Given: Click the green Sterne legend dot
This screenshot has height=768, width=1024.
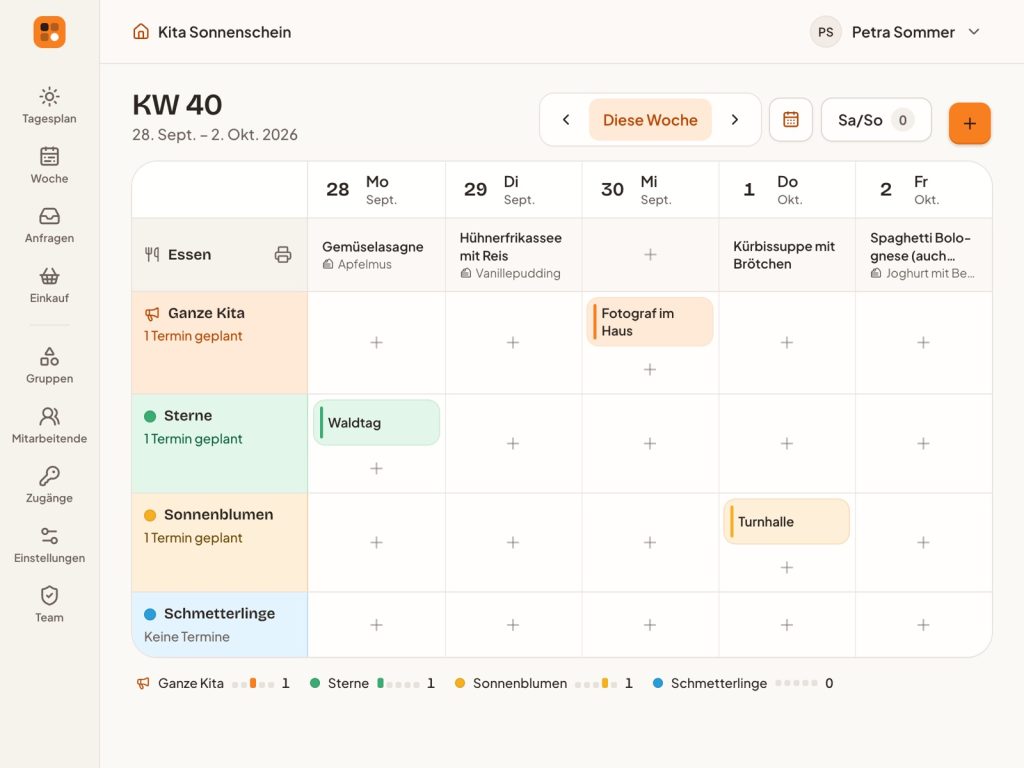Looking at the screenshot, I should (315, 683).
